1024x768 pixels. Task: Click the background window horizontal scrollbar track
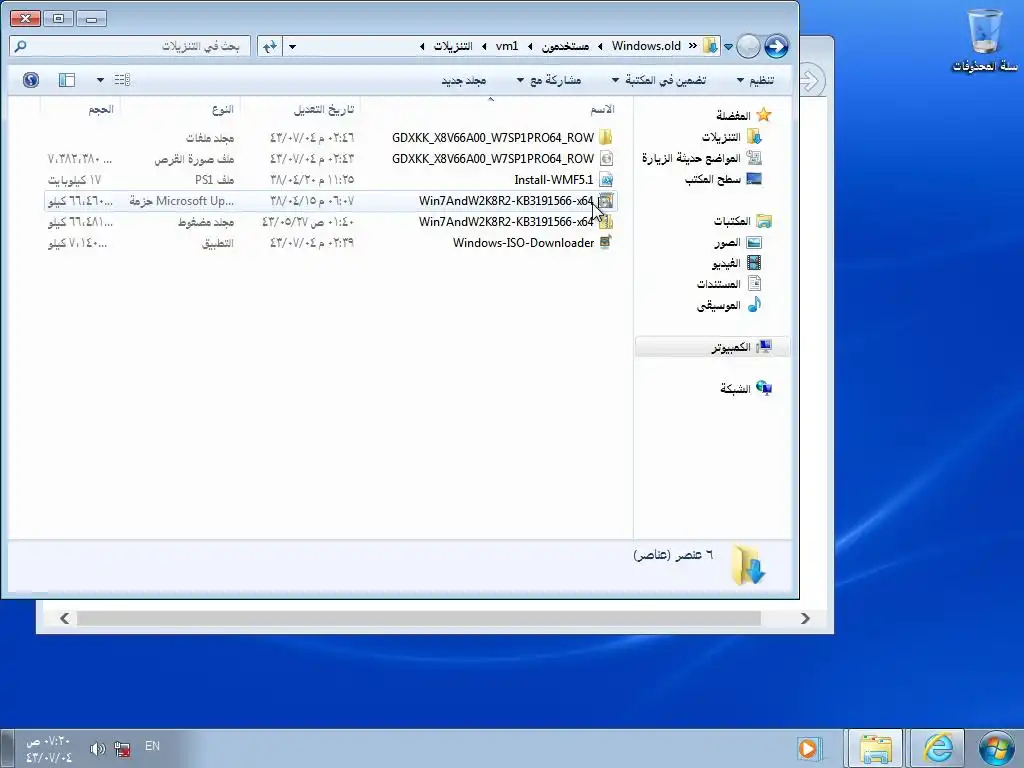click(419, 618)
